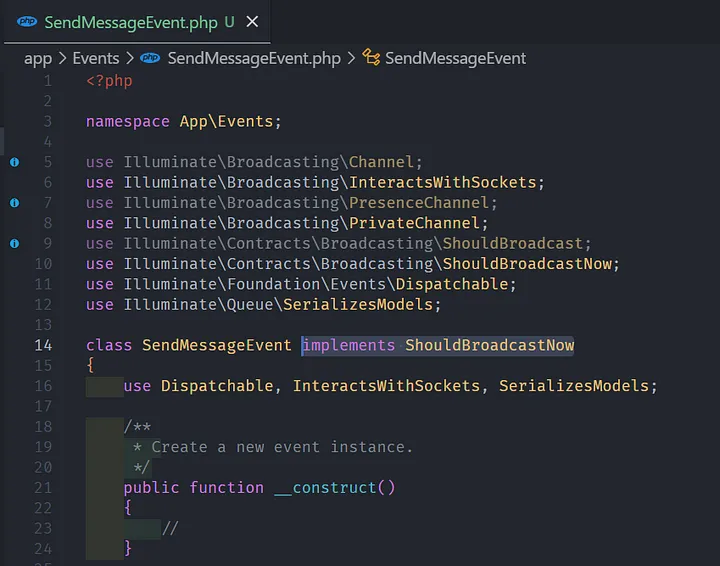The image size is (720, 566).
Task: Click the class symbol icon in breadcrumb
Action: coord(371,58)
